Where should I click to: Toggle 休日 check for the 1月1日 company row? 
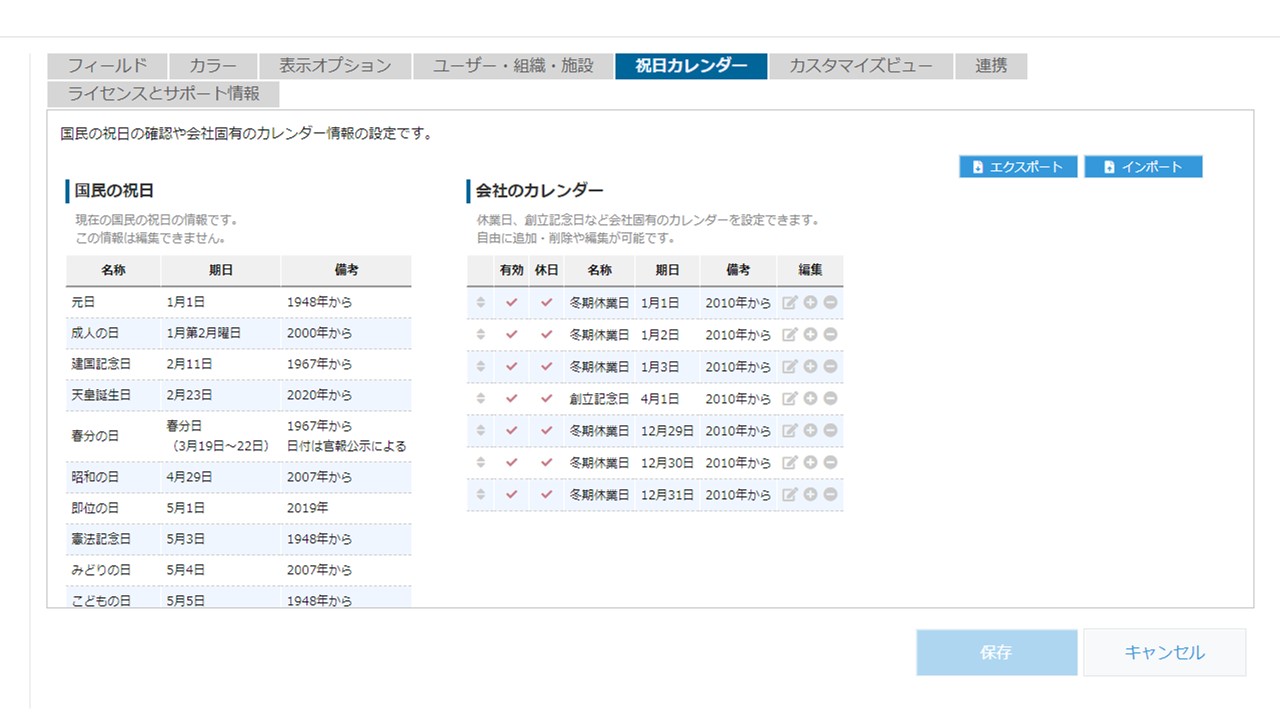point(546,303)
